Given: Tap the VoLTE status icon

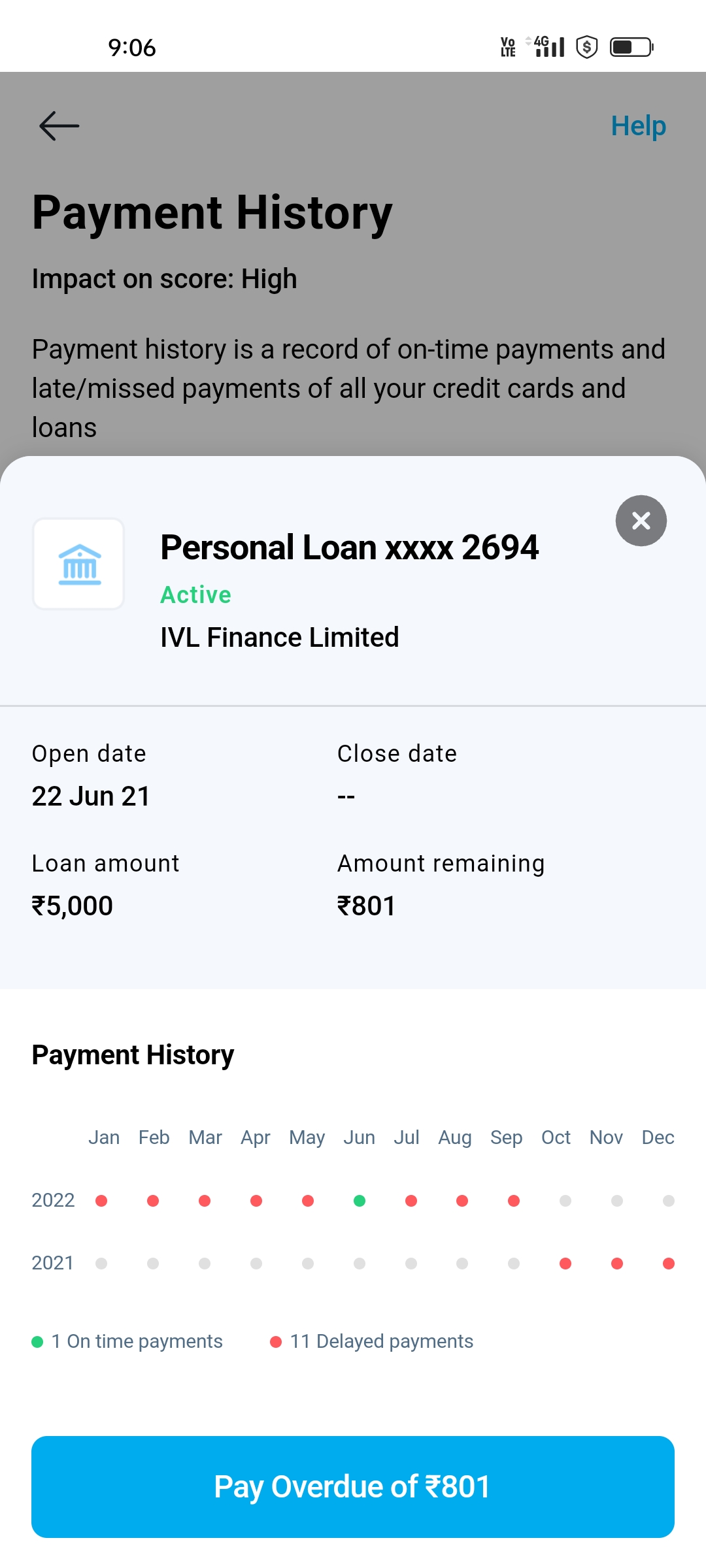Looking at the screenshot, I should pos(508,47).
